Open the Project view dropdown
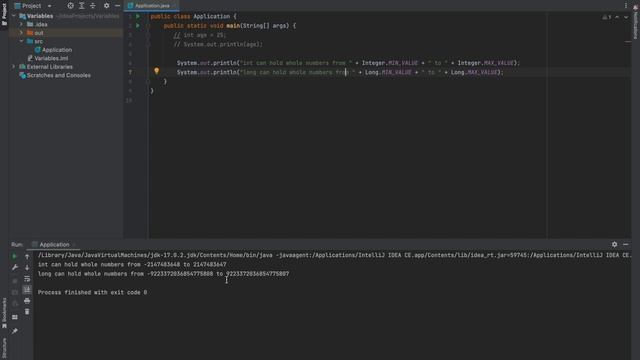 (33, 6)
